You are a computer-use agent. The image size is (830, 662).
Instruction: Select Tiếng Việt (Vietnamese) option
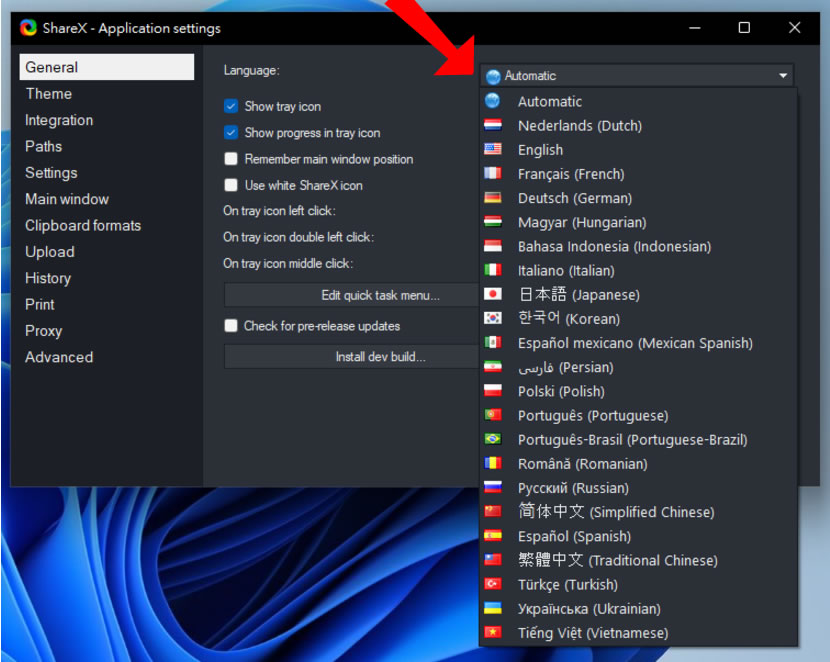pos(638,632)
